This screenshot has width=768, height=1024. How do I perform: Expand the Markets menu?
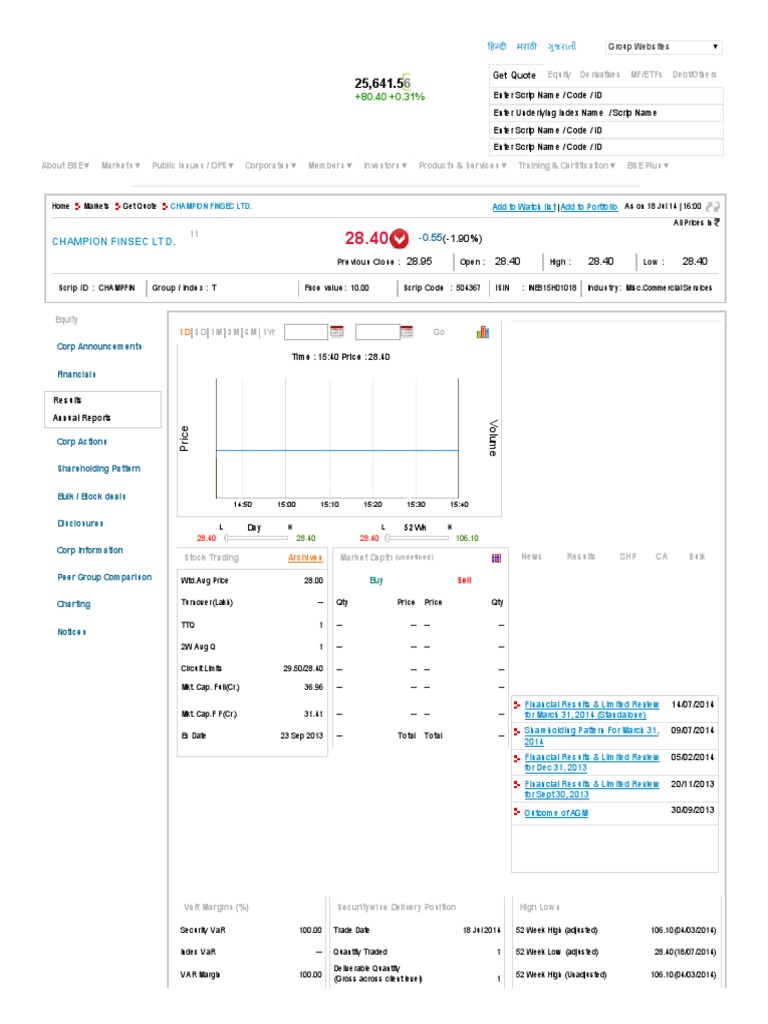121,165
